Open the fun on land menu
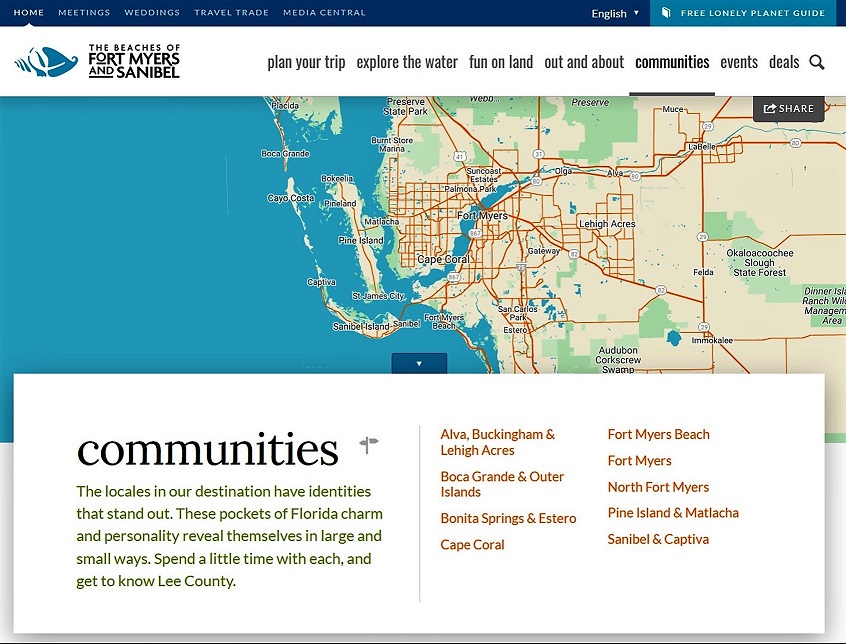846x644 pixels. coord(501,63)
